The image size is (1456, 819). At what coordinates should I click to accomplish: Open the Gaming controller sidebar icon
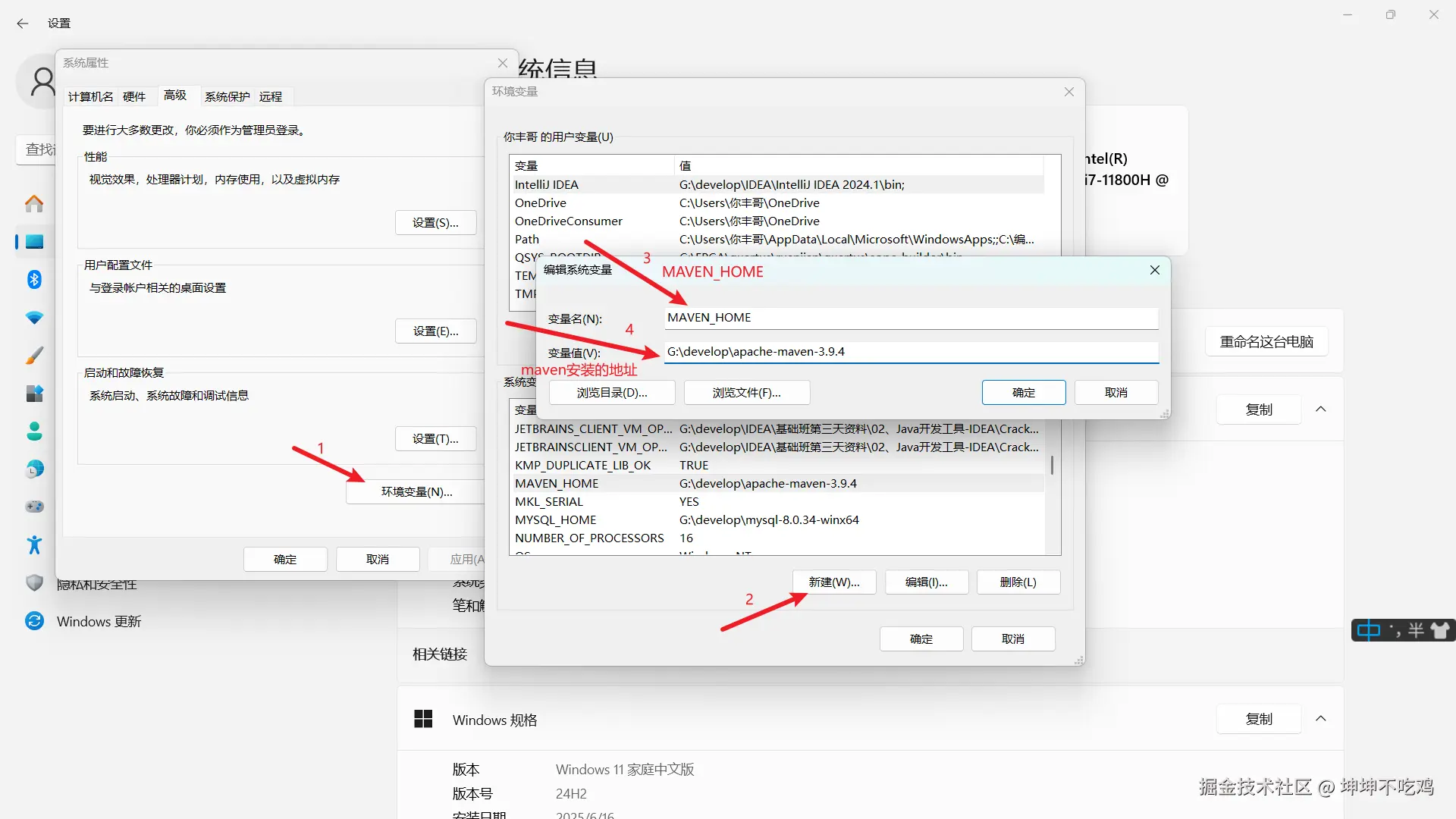tap(34, 507)
